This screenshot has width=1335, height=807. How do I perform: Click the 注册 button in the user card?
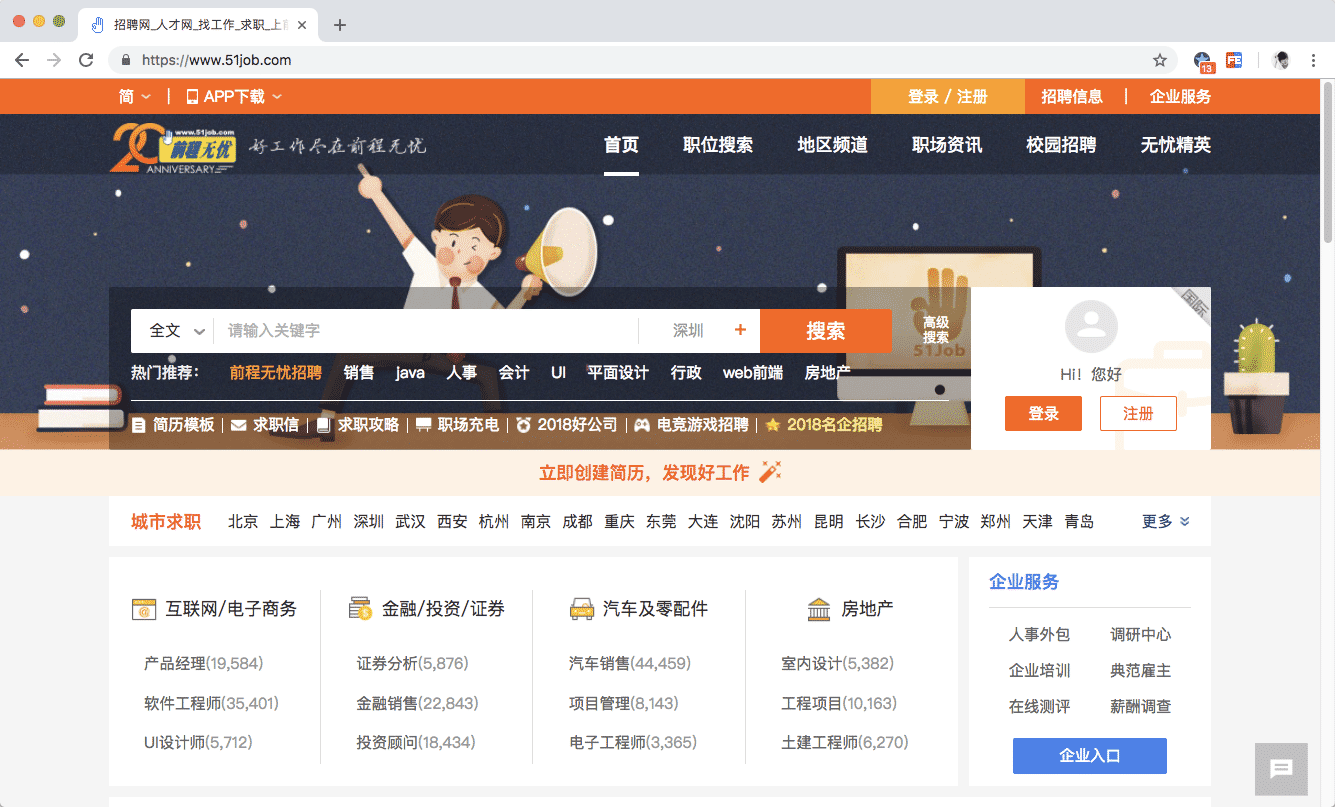[1138, 414]
